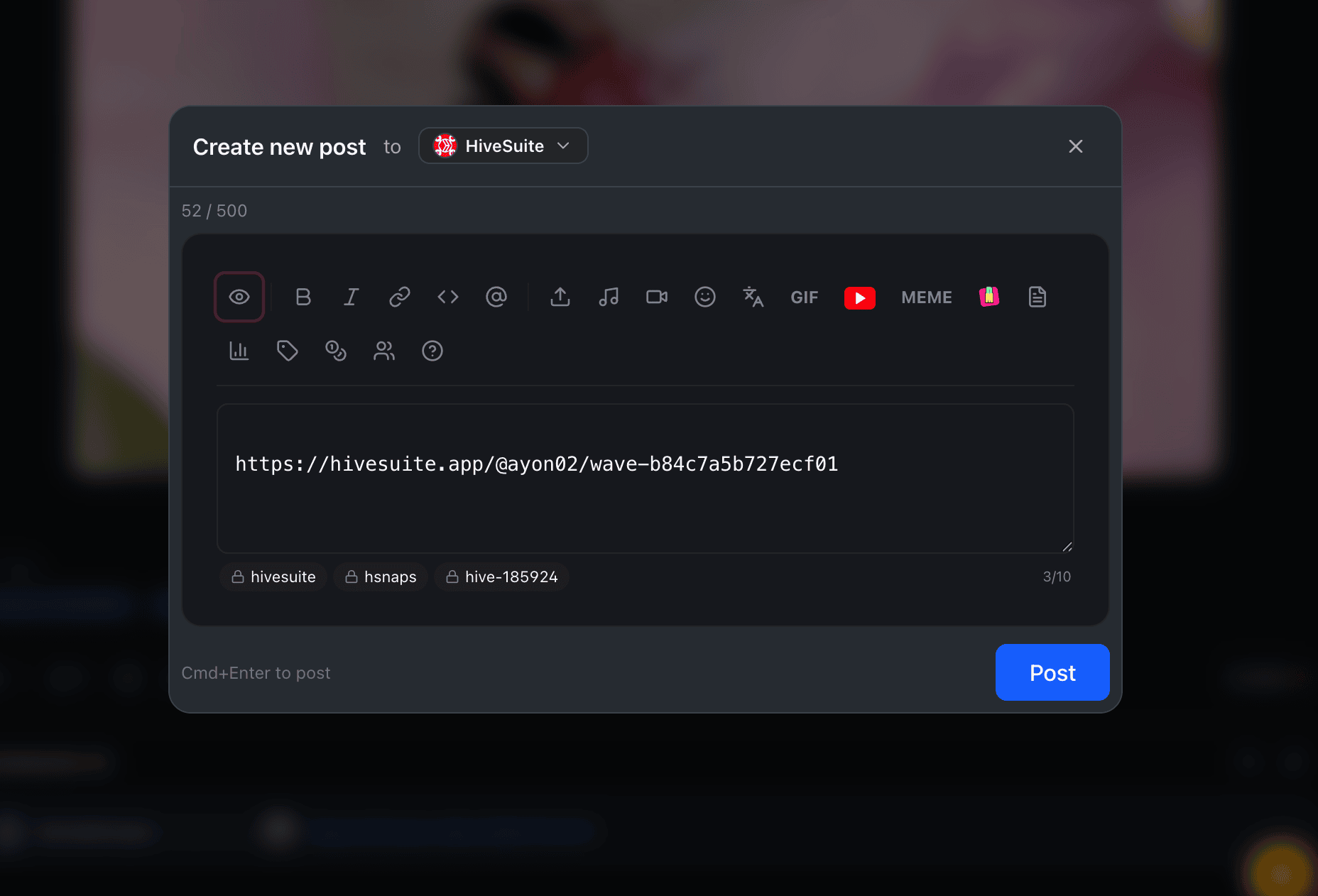1318x896 pixels.
Task: Select the hivesuite locked tag
Action: click(x=273, y=577)
